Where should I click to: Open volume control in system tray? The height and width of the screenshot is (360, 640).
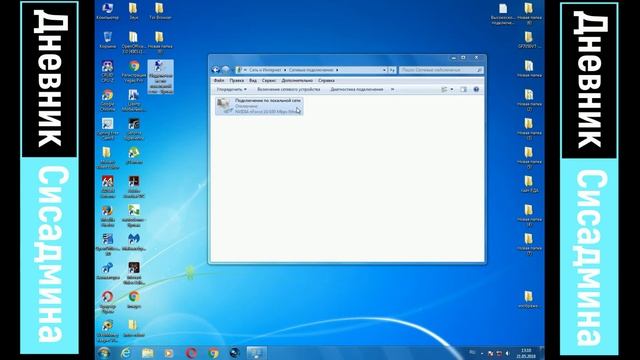(508, 353)
